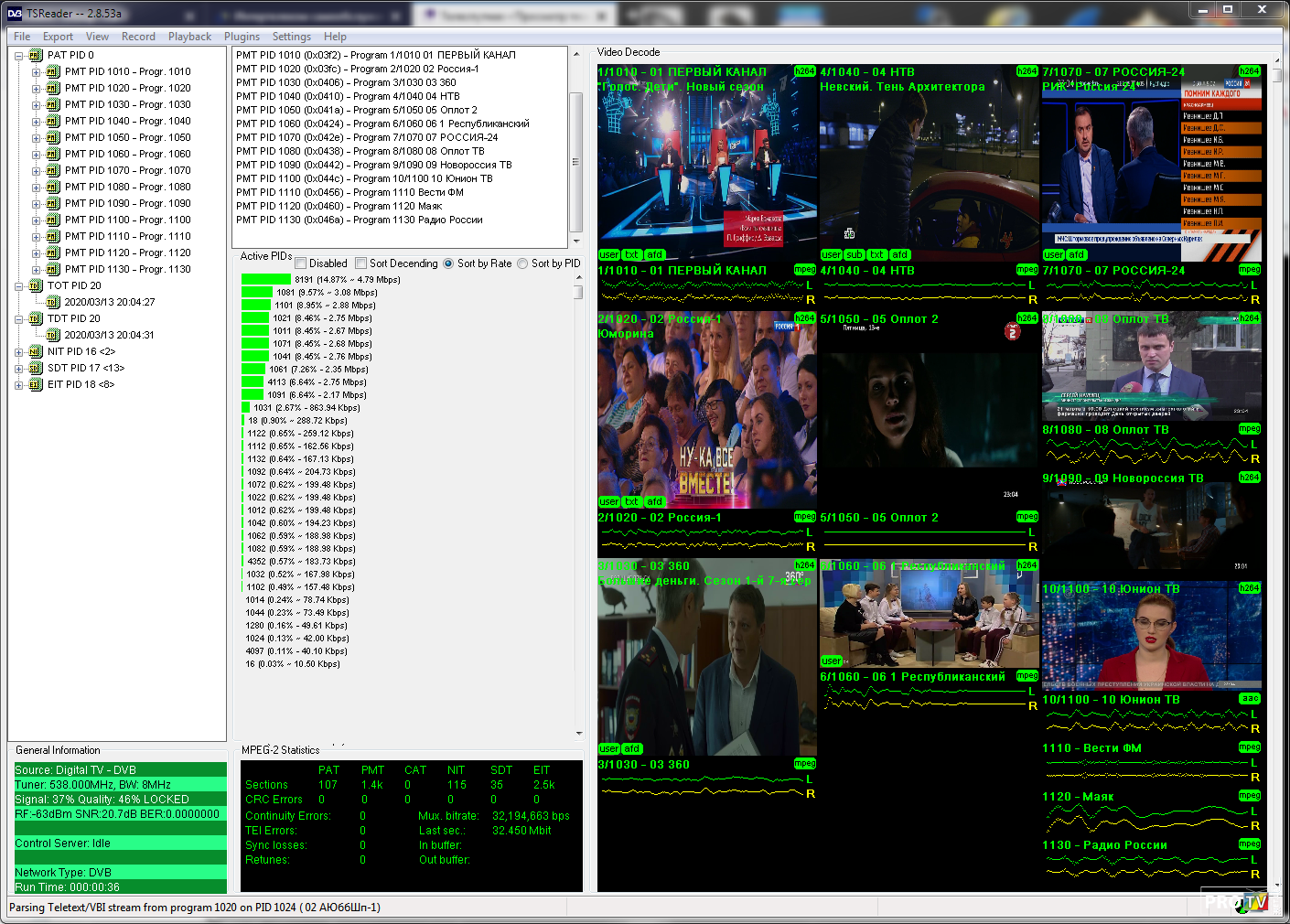Expand the PMT PID 1010 tree node
Viewport: 1290px width, 924px height.
click(x=37, y=72)
